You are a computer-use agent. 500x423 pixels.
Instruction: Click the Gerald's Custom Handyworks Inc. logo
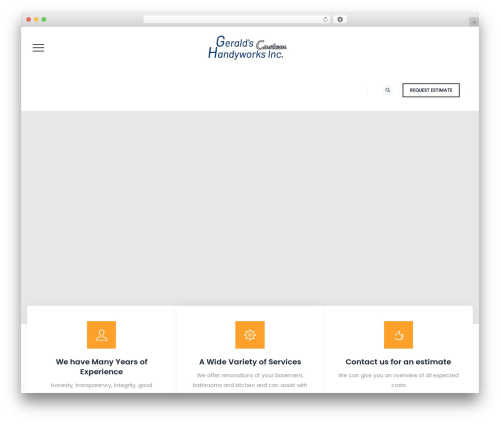(247, 47)
